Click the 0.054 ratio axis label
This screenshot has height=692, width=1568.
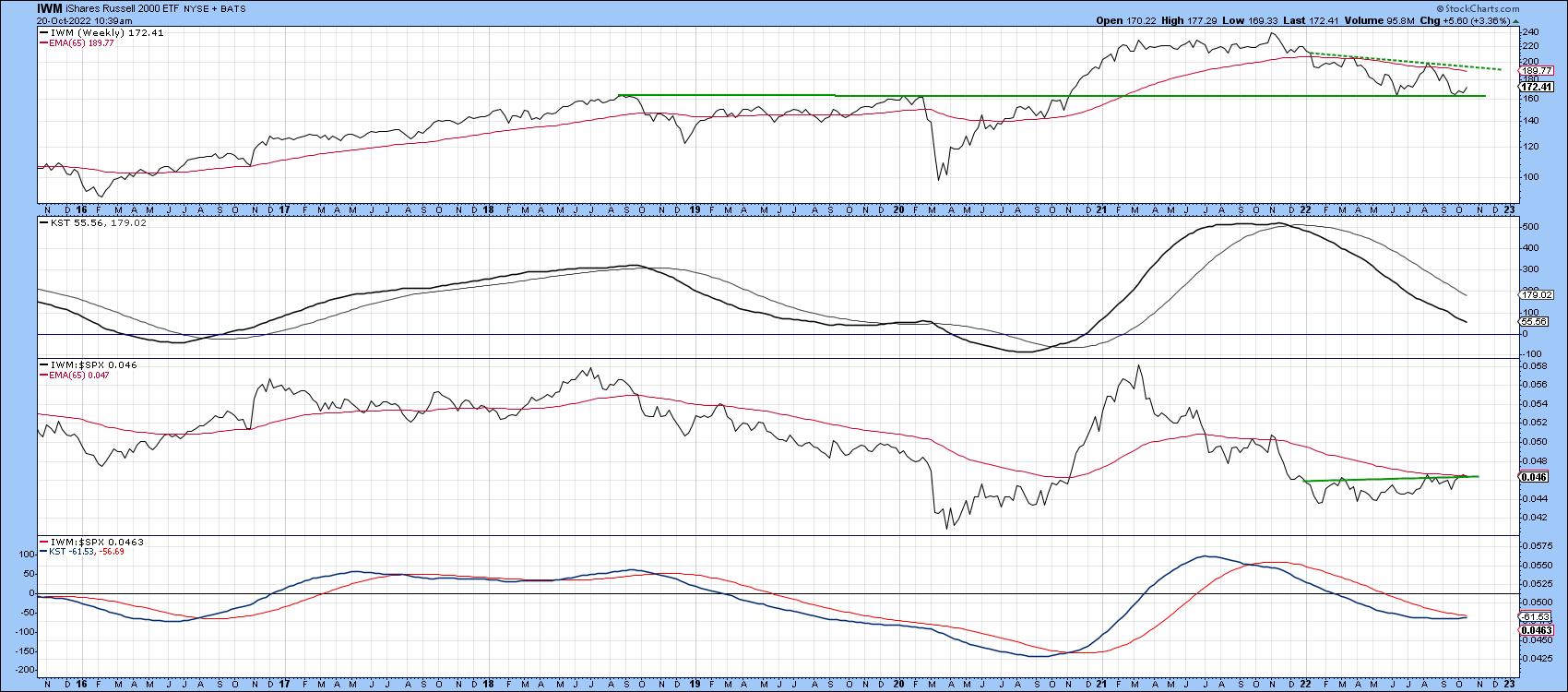point(1533,404)
